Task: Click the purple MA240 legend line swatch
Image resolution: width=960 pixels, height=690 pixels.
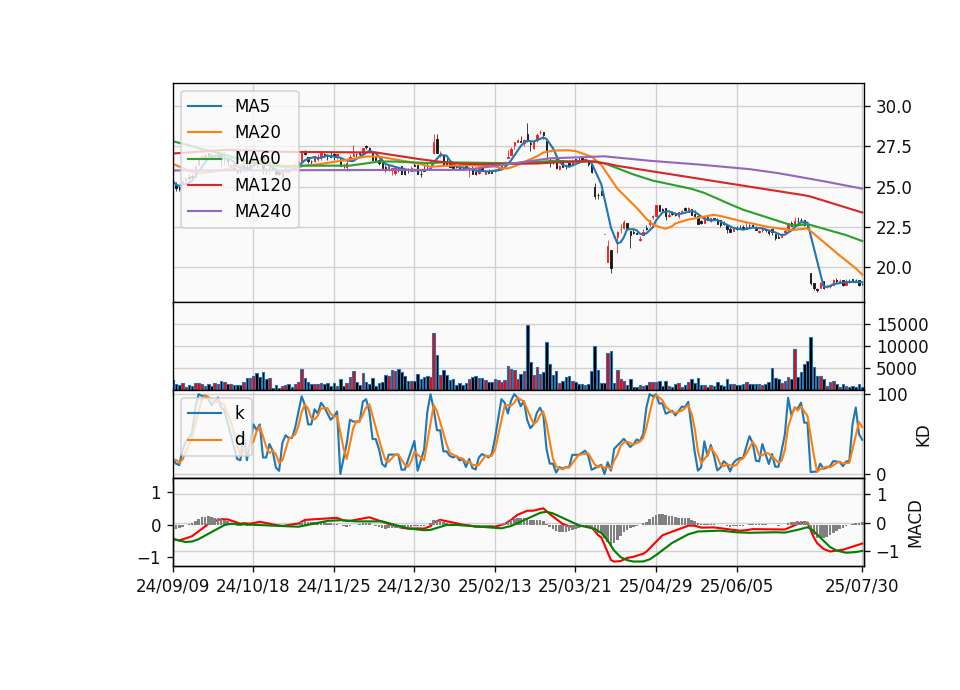Action: pyautogui.click(x=204, y=211)
